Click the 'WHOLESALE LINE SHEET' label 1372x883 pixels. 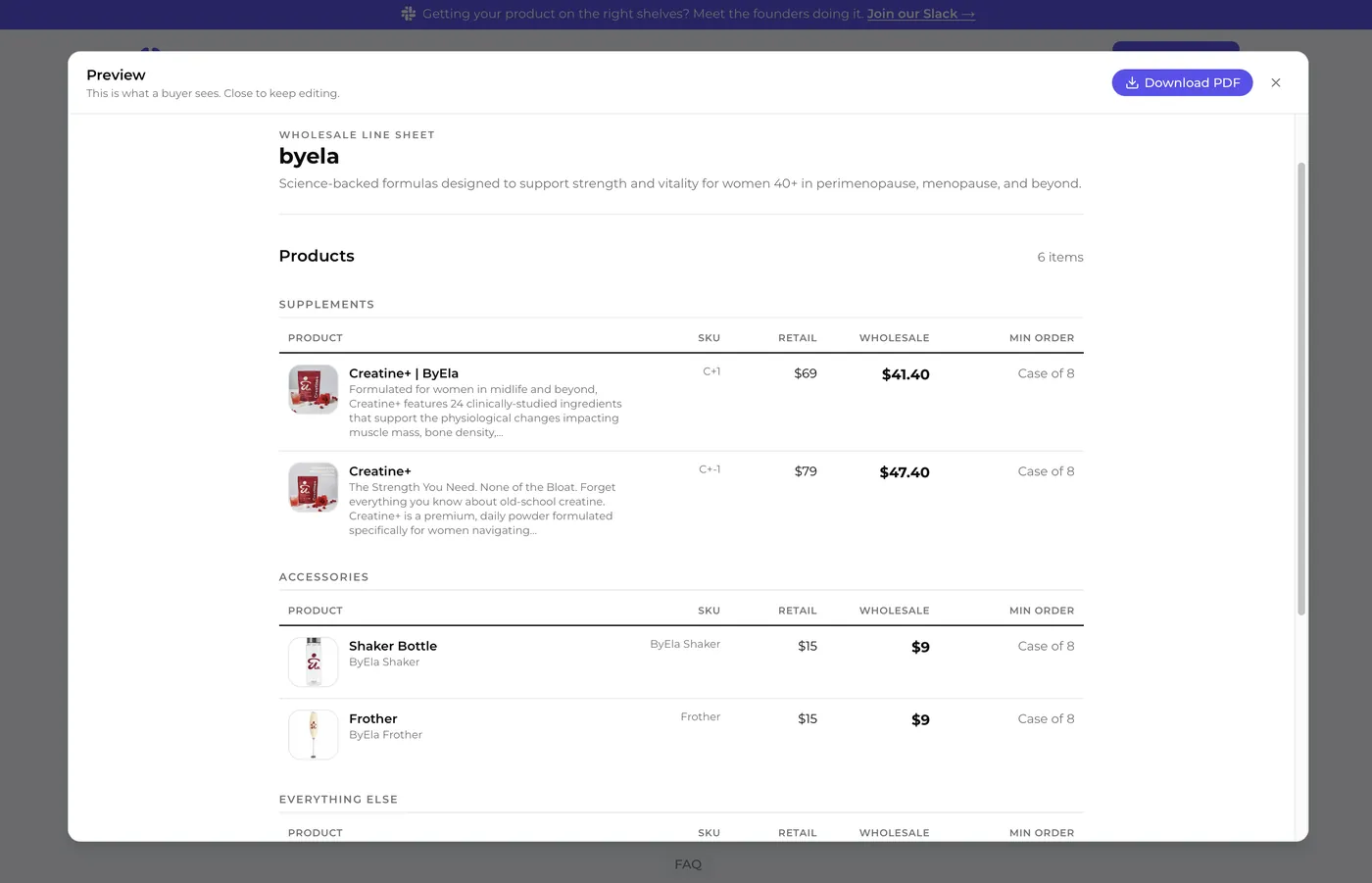(357, 135)
